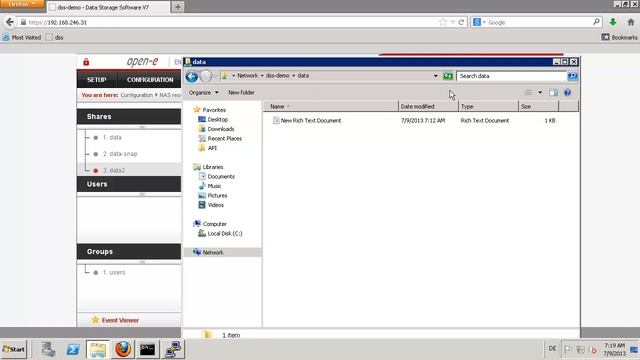Open the Event Viewer link
This screenshot has width=640, height=360.
click(x=120, y=320)
